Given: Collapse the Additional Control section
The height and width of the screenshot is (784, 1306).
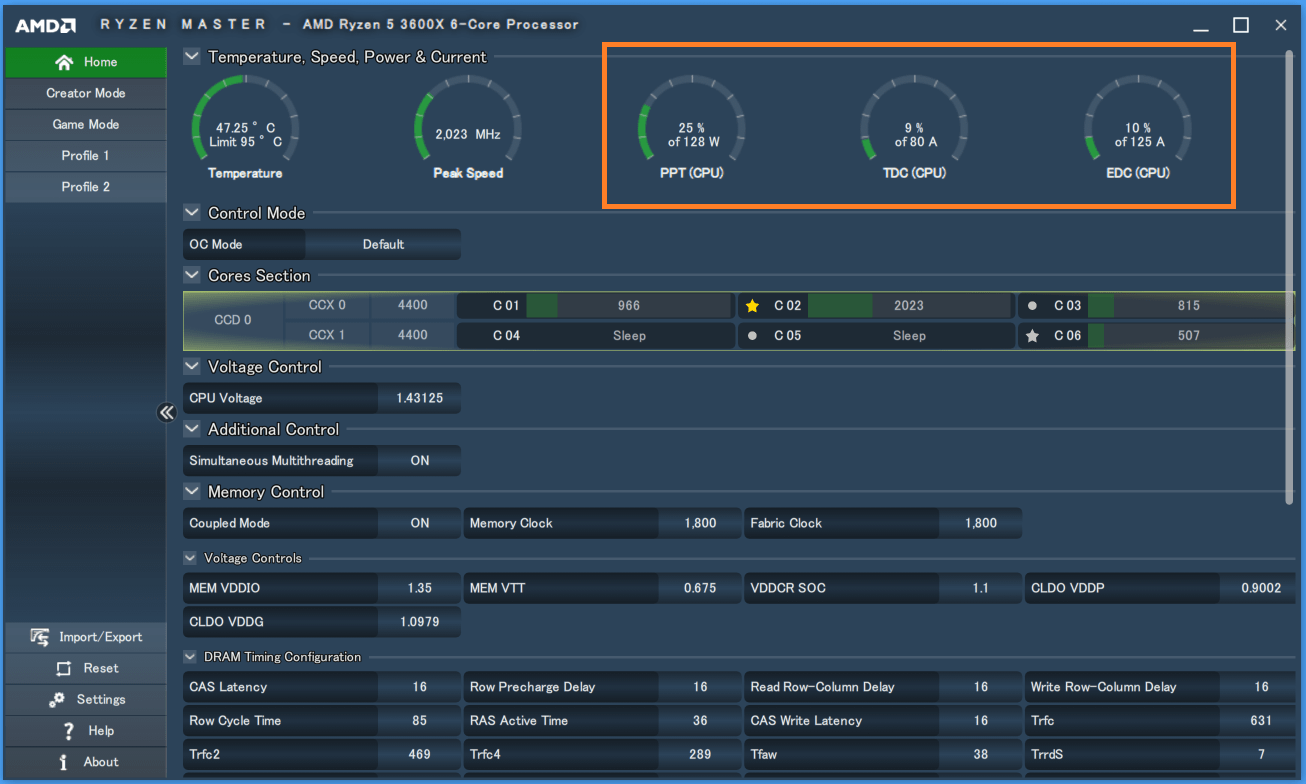Looking at the screenshot, I should (x=192, y=429).
